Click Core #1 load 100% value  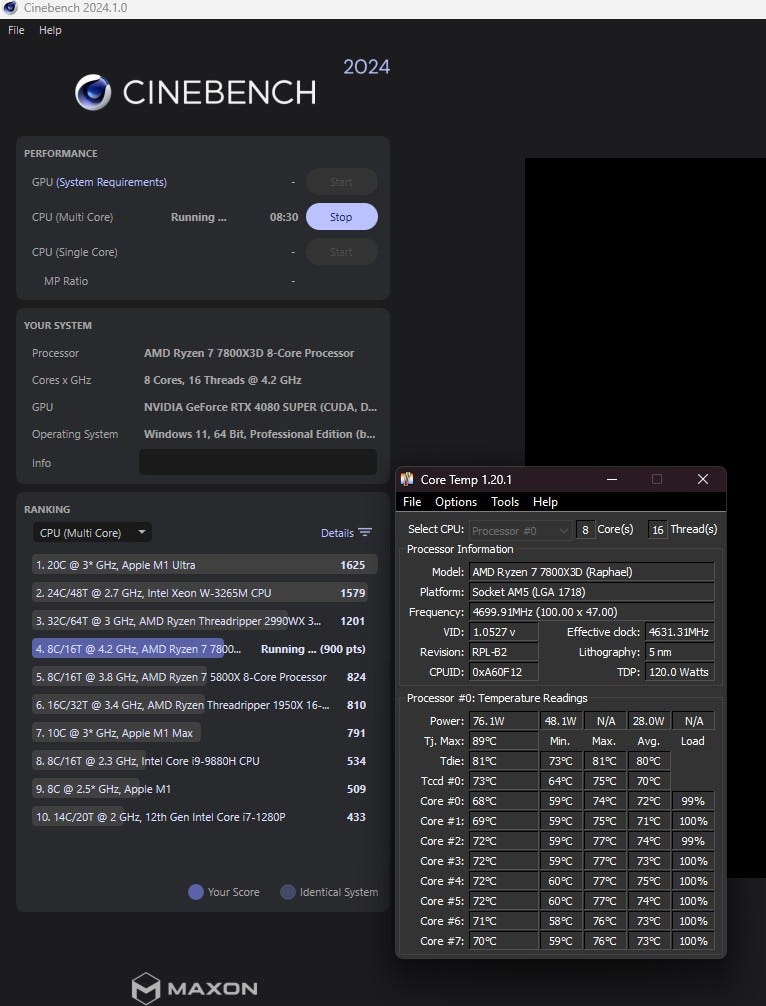693,821
